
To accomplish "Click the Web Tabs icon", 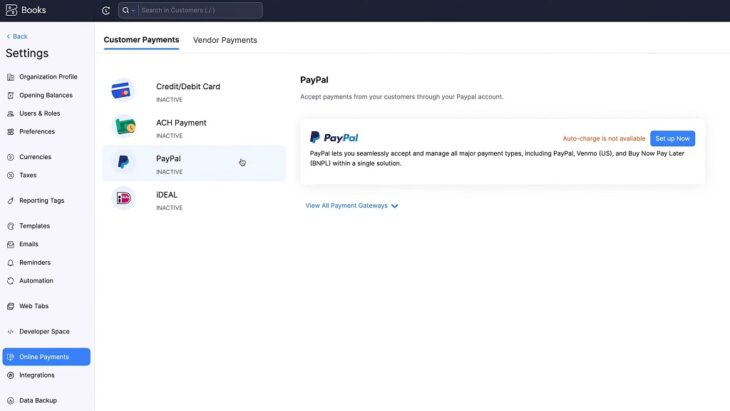I will [10, 306].
